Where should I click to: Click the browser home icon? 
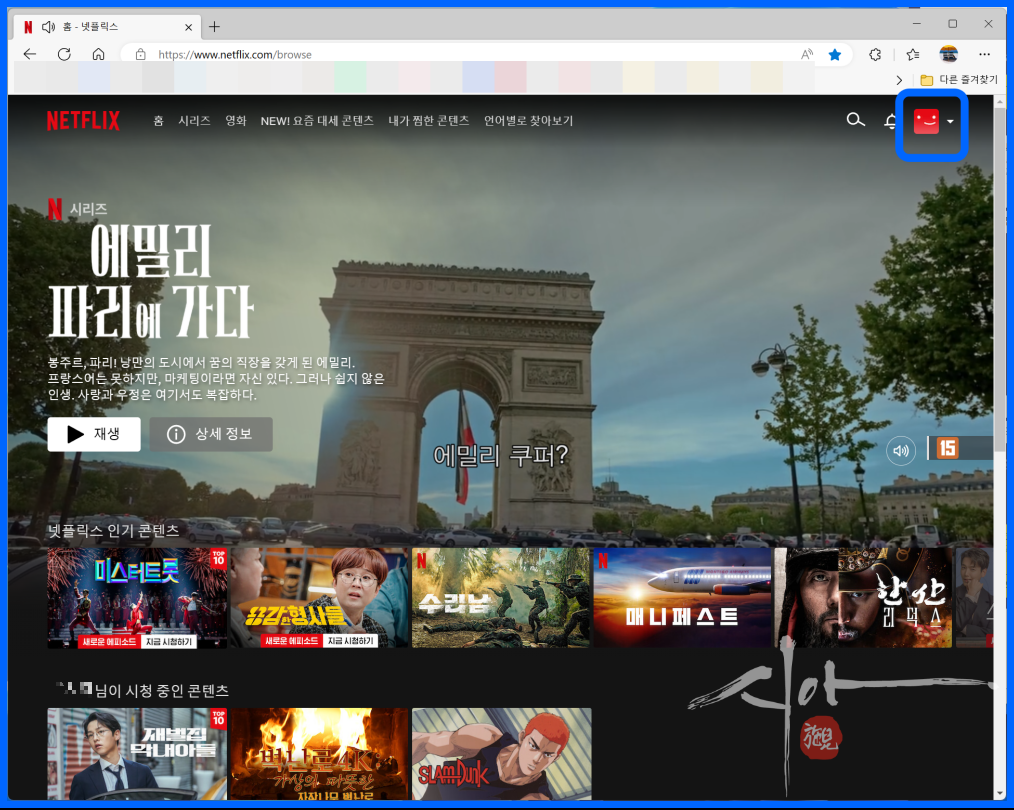click(x=98, y=54)
